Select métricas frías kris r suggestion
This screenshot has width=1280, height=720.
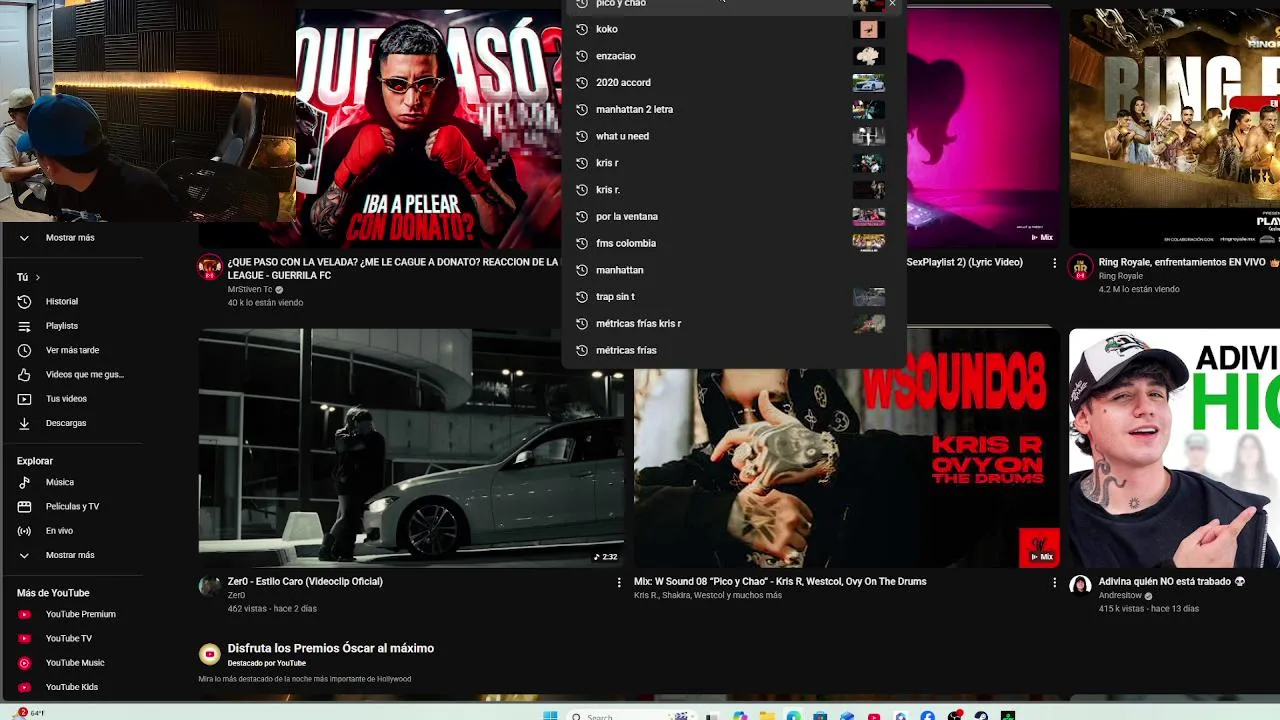(x=732, y=323)
